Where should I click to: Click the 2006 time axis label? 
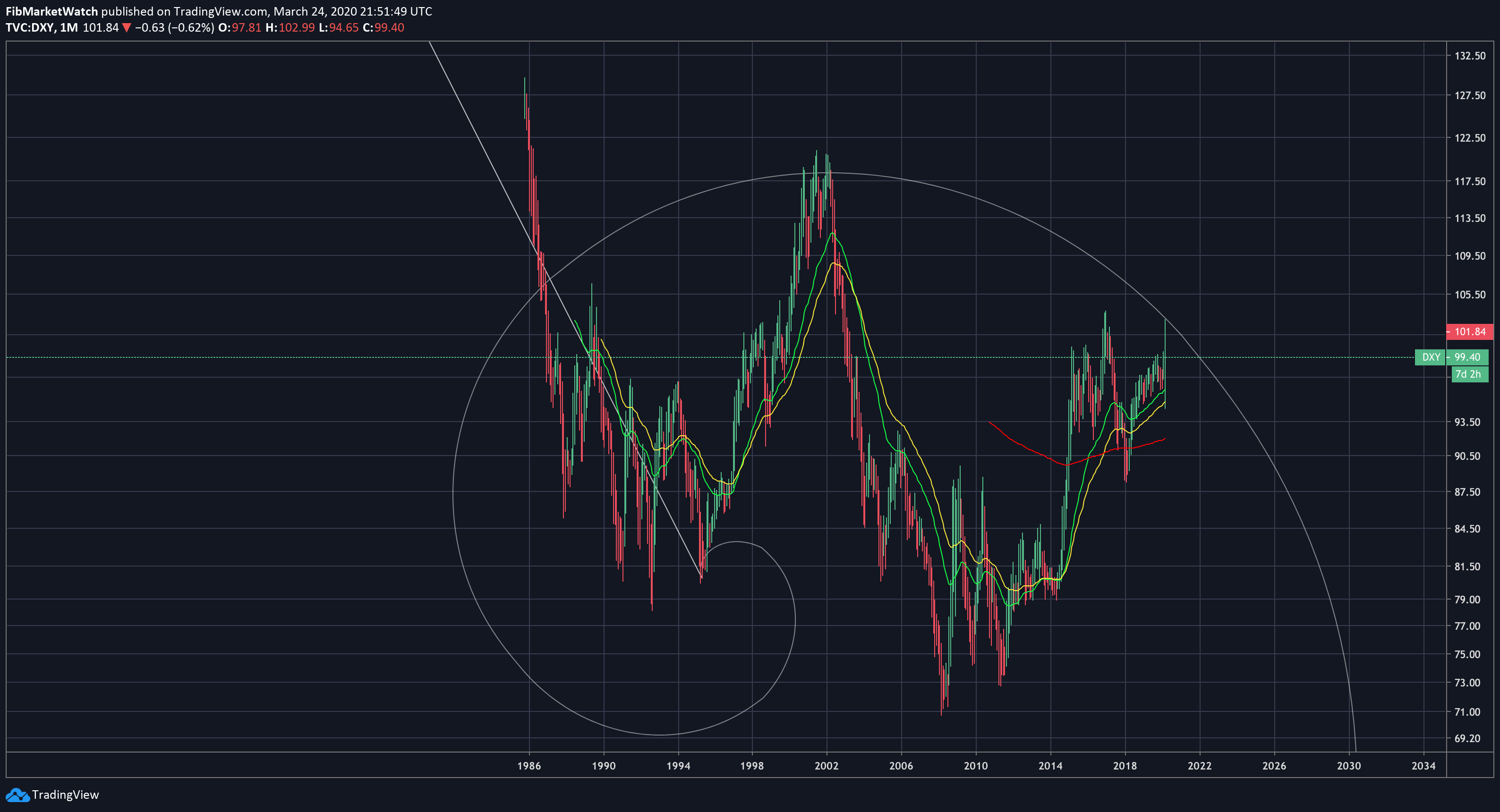coord(901,766)
